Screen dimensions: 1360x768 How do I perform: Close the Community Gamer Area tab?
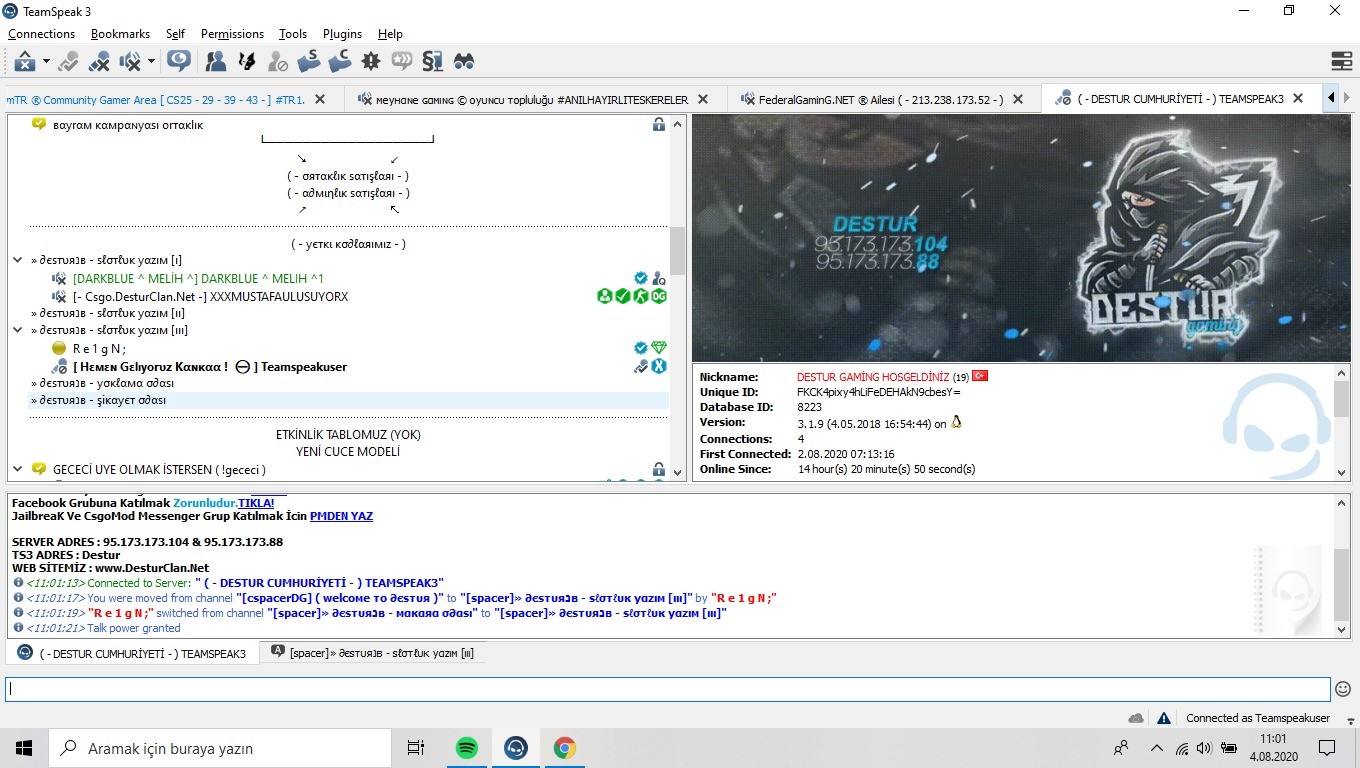click(320, 99)
